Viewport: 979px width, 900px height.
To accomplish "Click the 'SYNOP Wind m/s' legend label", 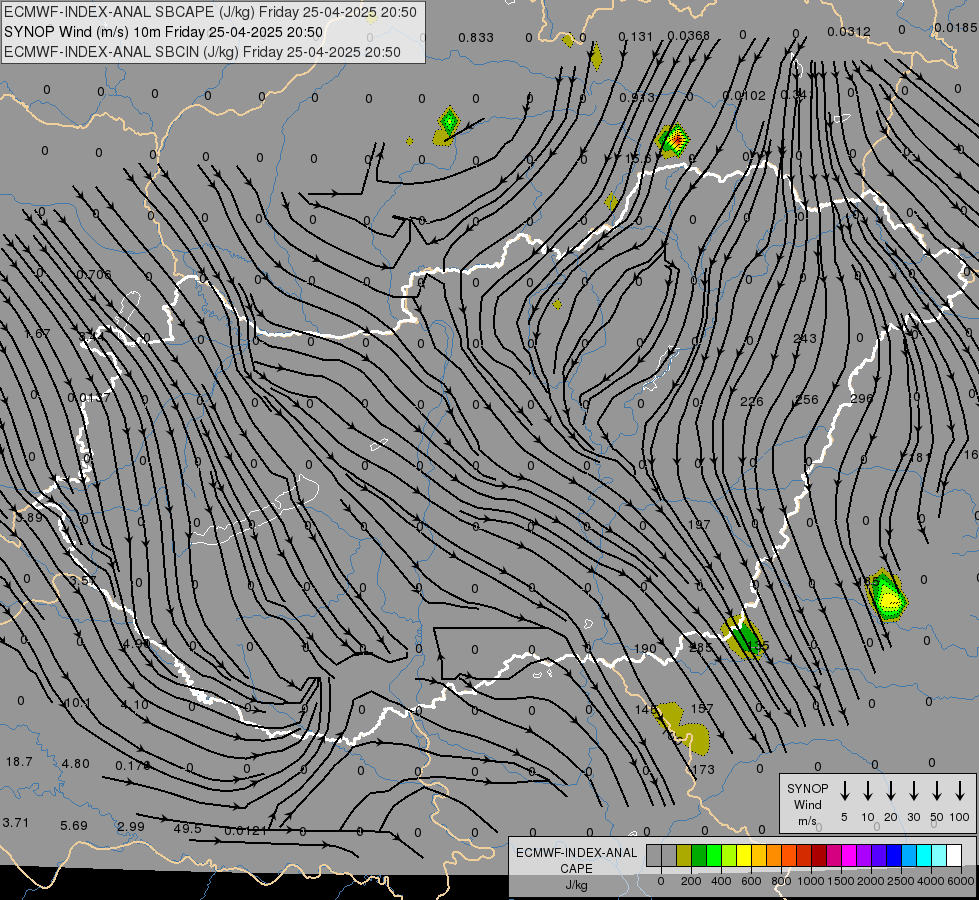I will click(807, 804).
